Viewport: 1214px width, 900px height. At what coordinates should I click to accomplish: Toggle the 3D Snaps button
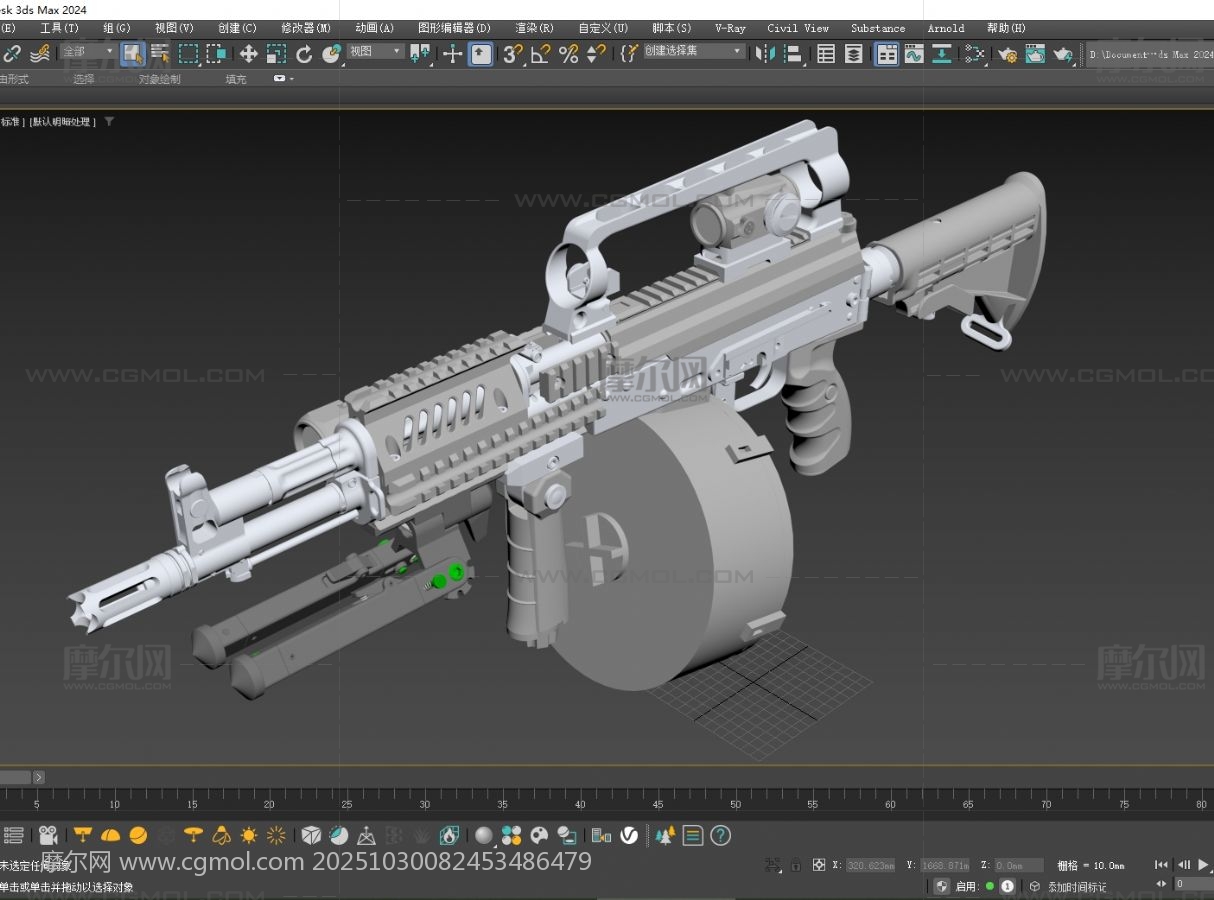513,54
